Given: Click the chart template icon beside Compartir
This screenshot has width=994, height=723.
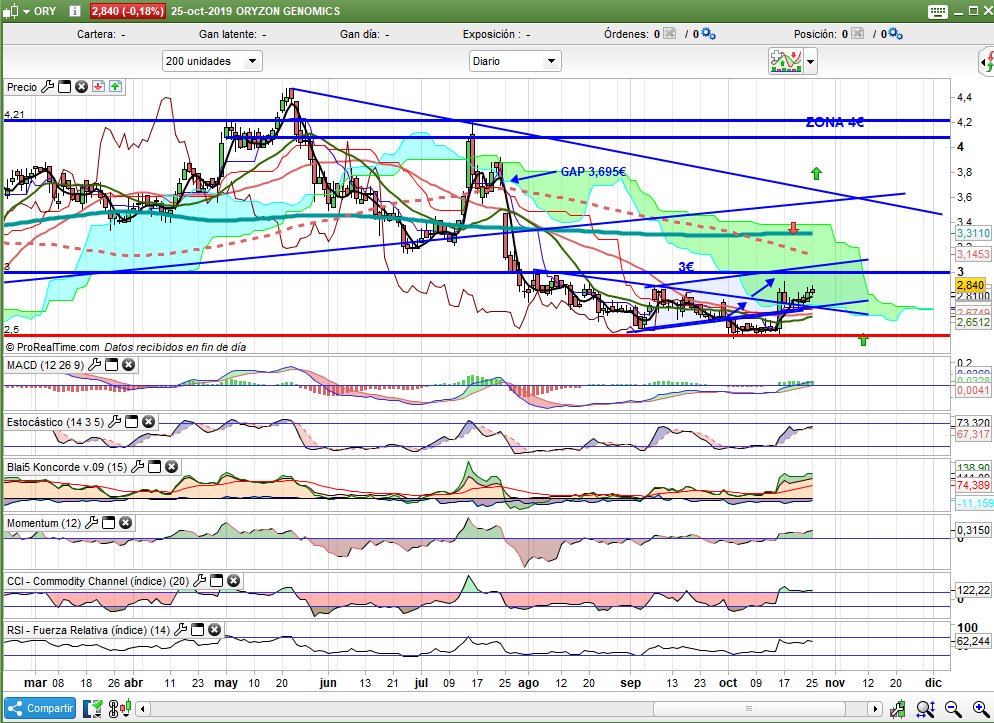Looking at the screenshot, I should [x=93, y=708].
